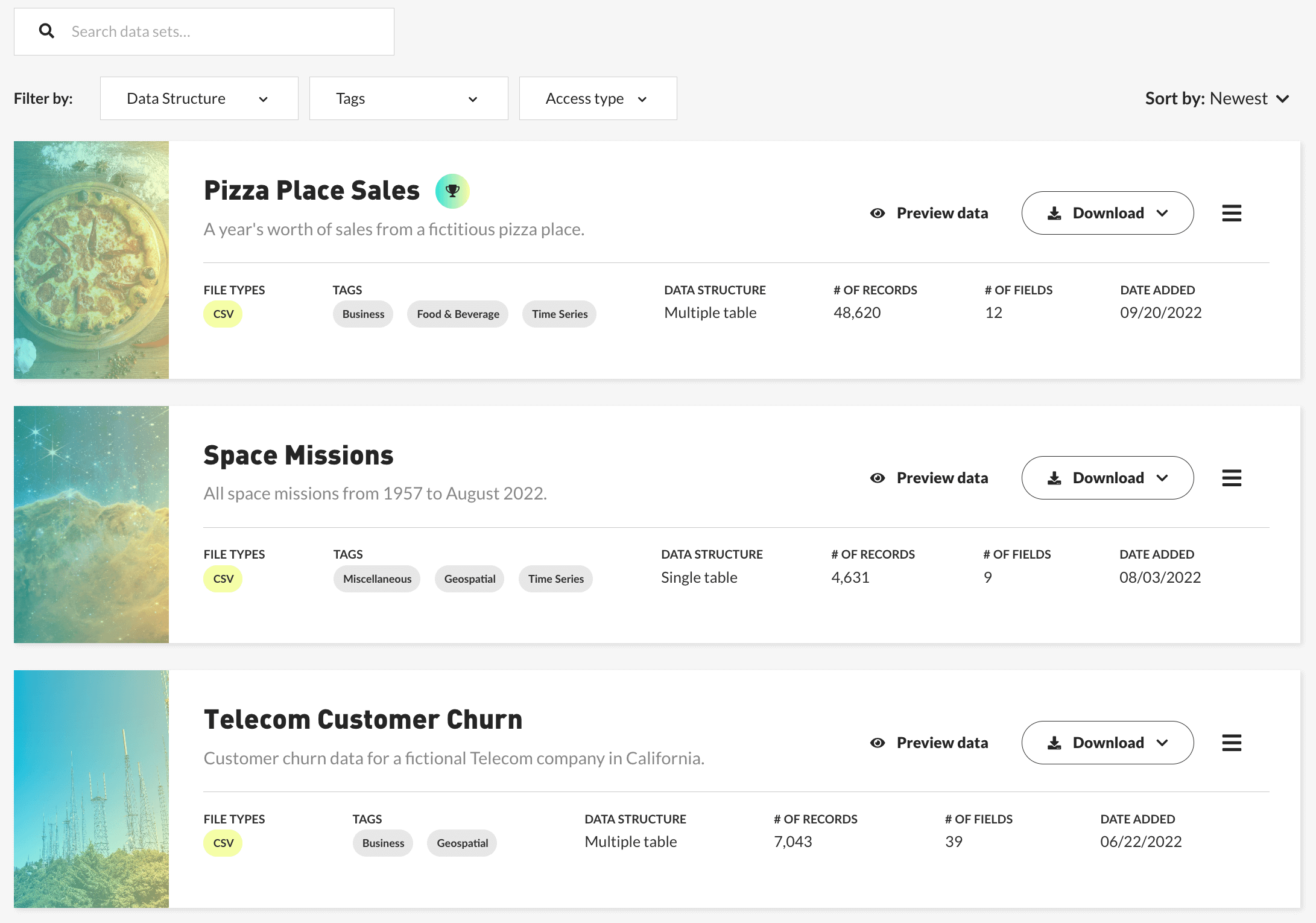Image resolution: width=1316 pixels, height=923 pixels.
Task: Click the Geospatial tag on Telecom Customer Churn
Action: point(462,843)
